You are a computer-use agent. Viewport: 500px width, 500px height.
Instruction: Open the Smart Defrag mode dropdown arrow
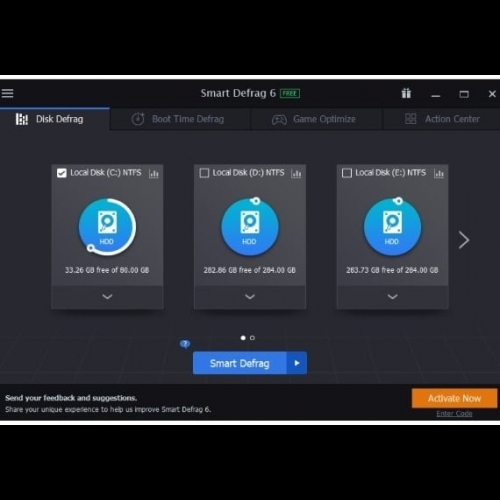click(x=297, y=363)
